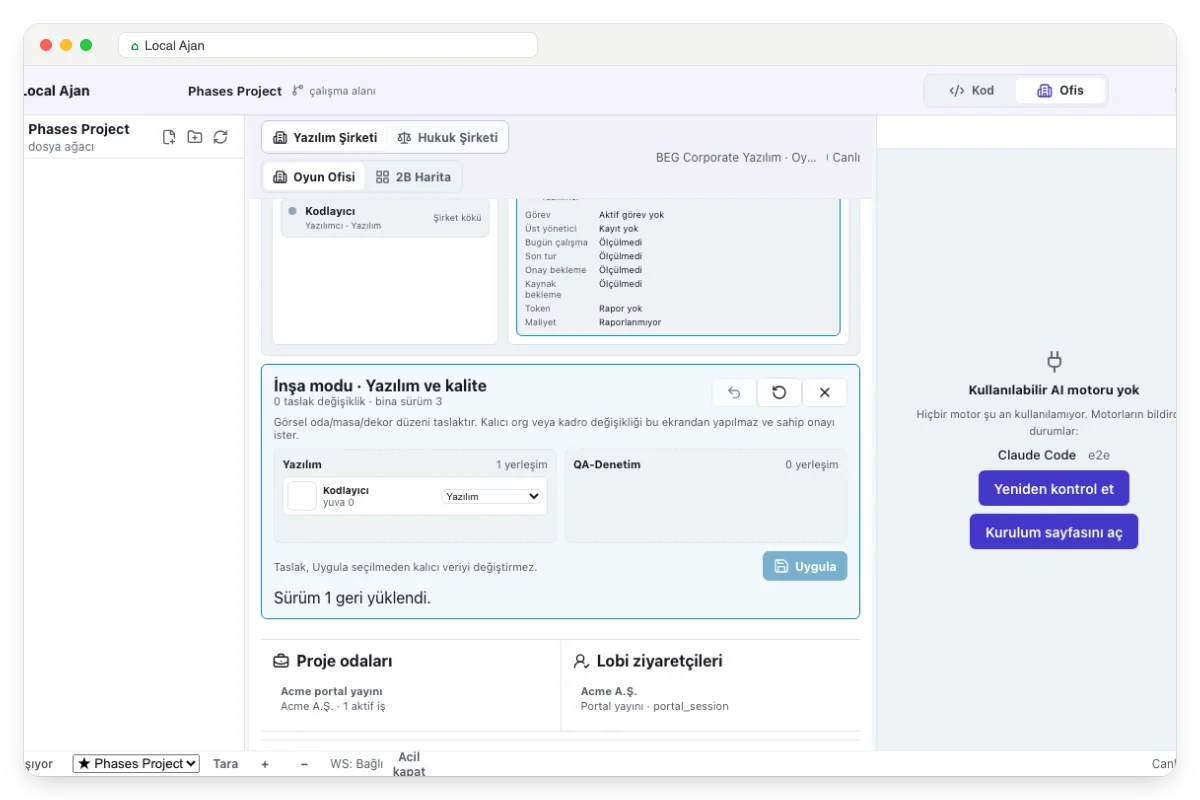
Task: Switch to the Kod view
Action: pyautogui.click(x=971, y=90)
